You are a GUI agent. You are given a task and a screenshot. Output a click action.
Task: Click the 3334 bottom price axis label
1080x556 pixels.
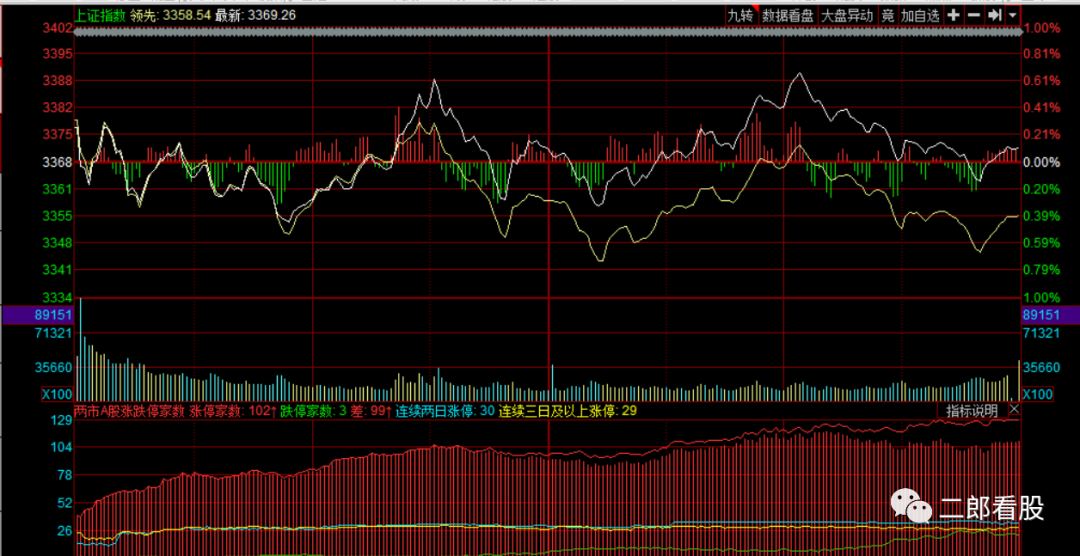[x=57, y=298]
